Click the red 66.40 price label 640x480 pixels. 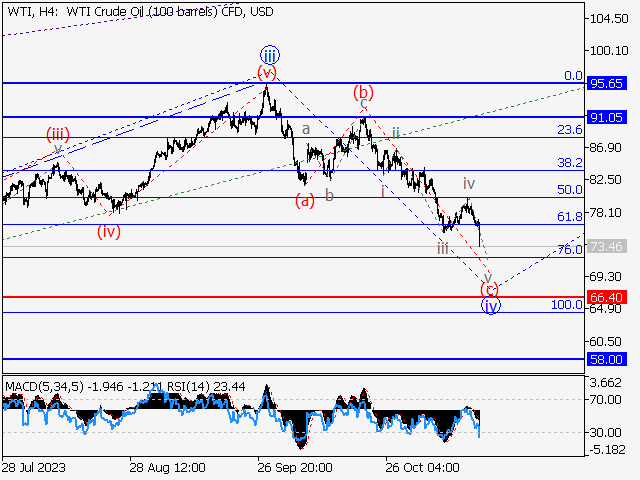(x=607, y=297)
